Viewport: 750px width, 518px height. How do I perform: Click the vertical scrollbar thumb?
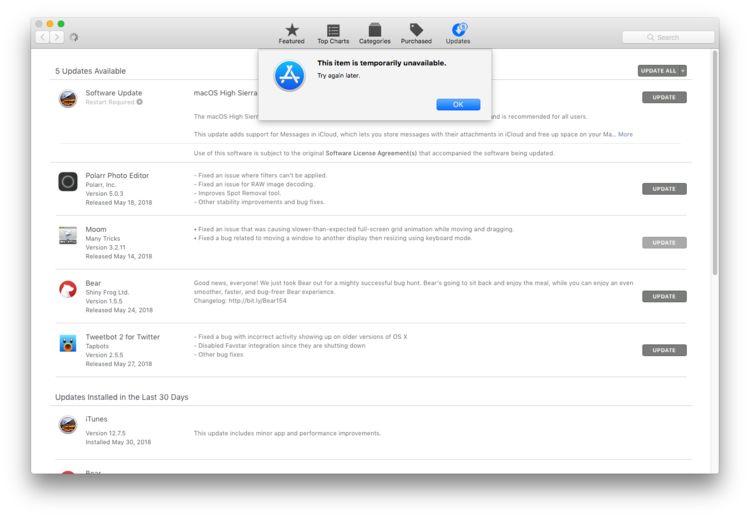pyautogui.click(x=715, y=163)
